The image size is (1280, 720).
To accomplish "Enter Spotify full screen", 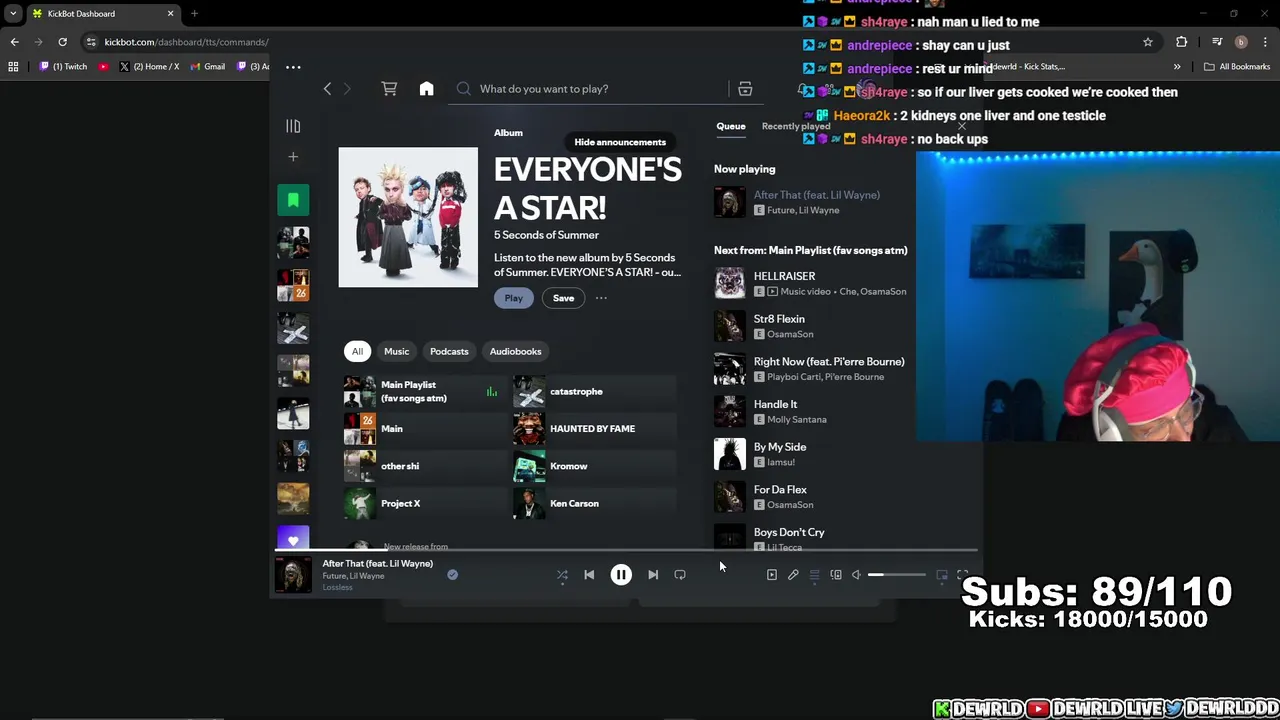I will pos(962,575).
